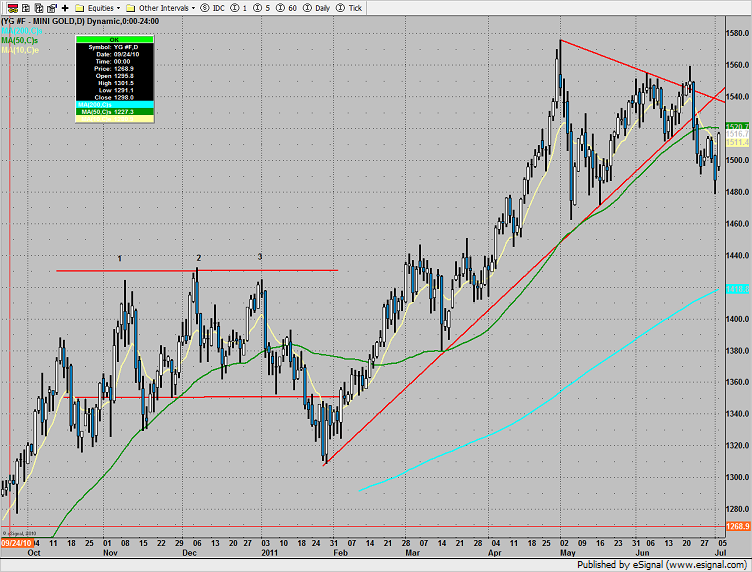Click the first red and yellow toolbar icon
Viewport: 752px width, 572px height.
point(13,8)
